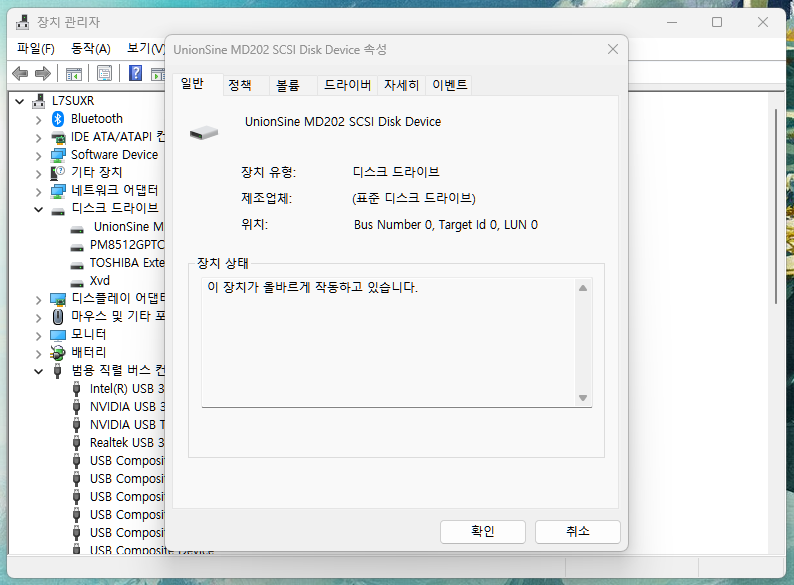Viewport: 794px width, 585px height.
Task: Click device status scroll down arrow
Action: (583, 398)
